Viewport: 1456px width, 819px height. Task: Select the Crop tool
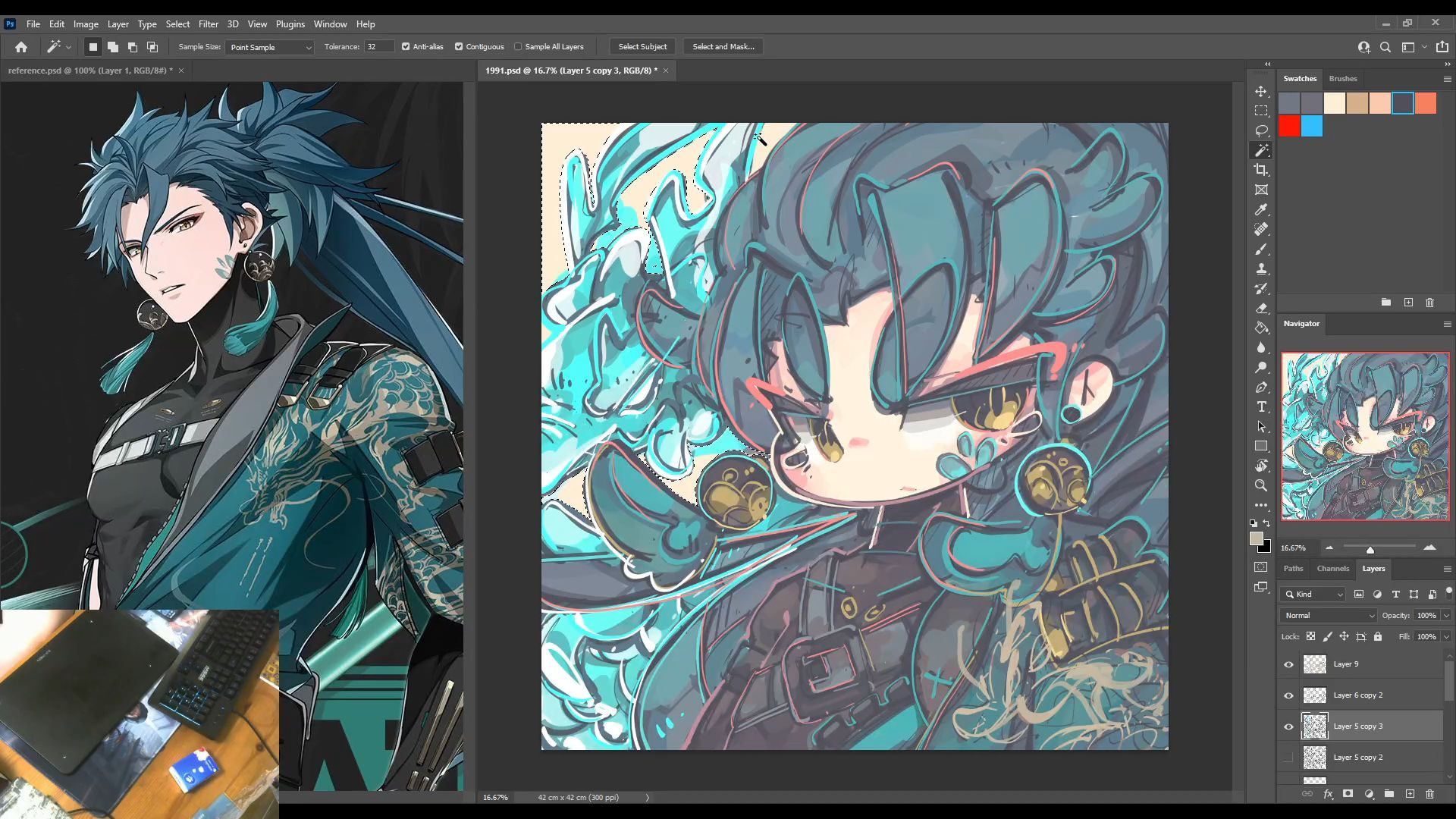pos(1261,170)
